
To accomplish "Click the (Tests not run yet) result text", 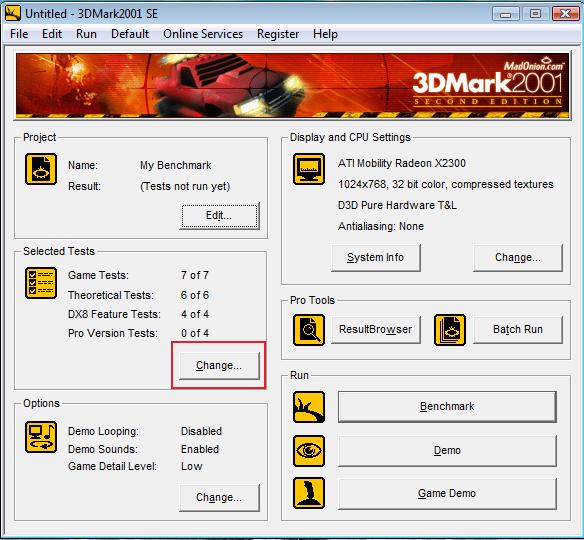I will click(x=185, y=186).
